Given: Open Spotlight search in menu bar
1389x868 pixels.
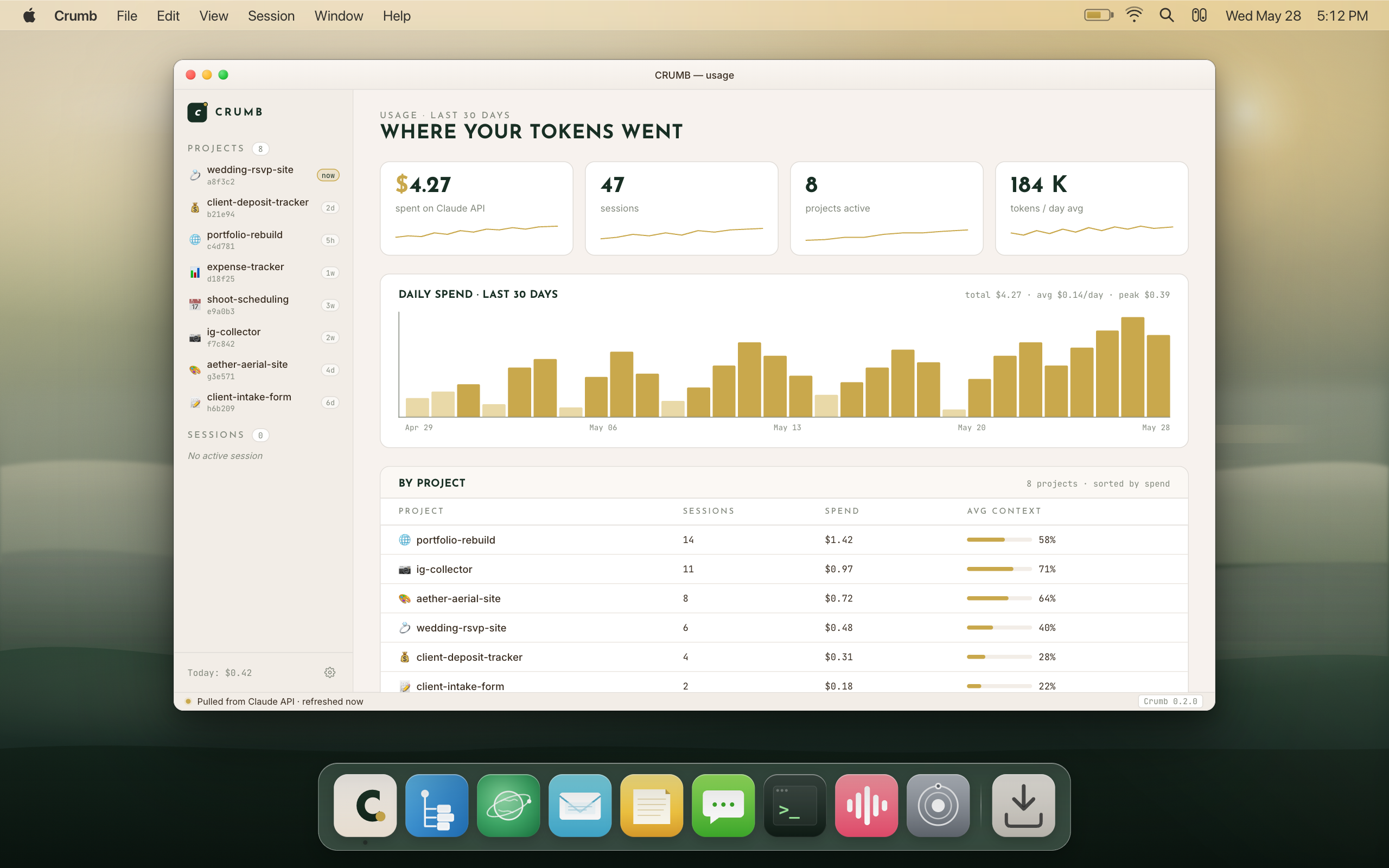Looking at the screenshot, I should [1167, 16].
